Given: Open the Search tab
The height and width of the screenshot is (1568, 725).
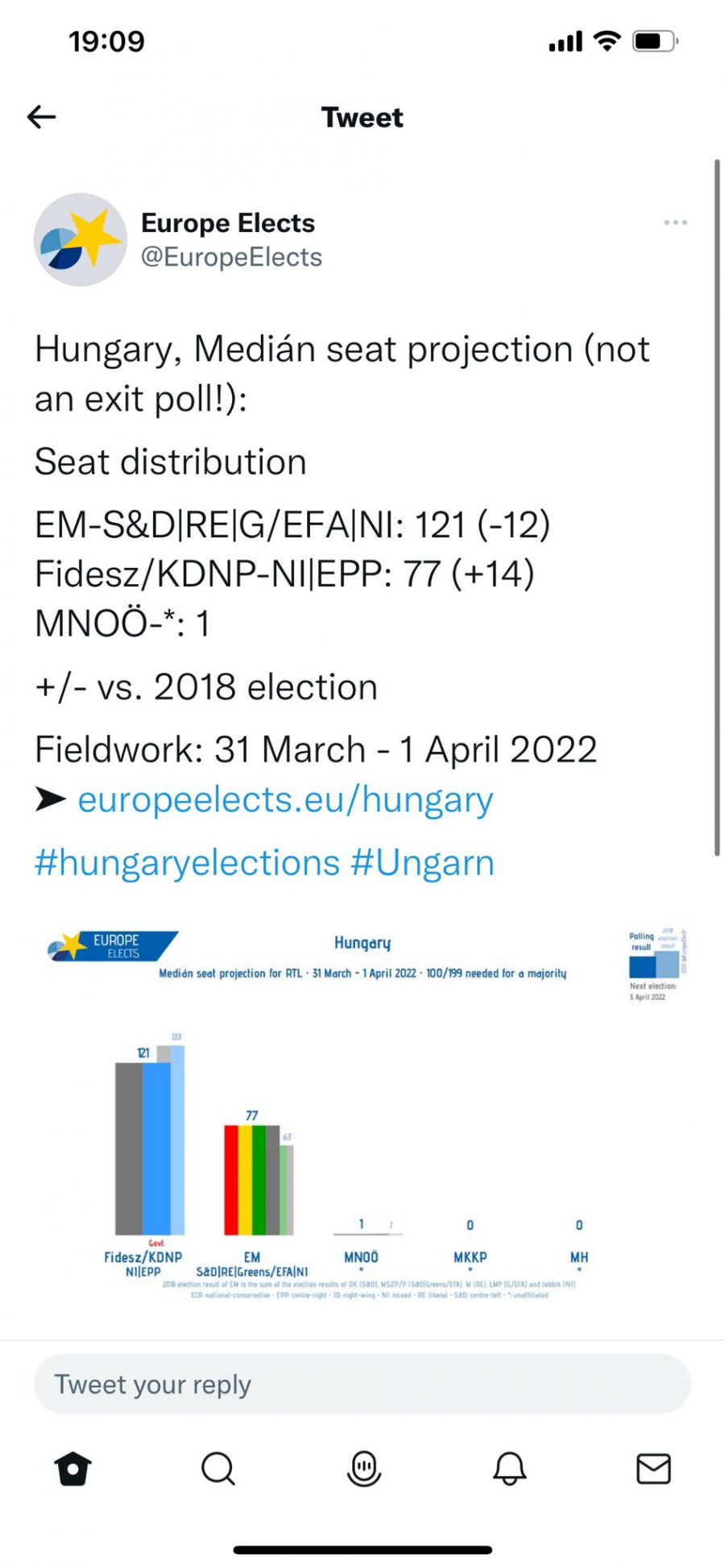Looking at the screenshot, I should click(x=217, y=1468).
